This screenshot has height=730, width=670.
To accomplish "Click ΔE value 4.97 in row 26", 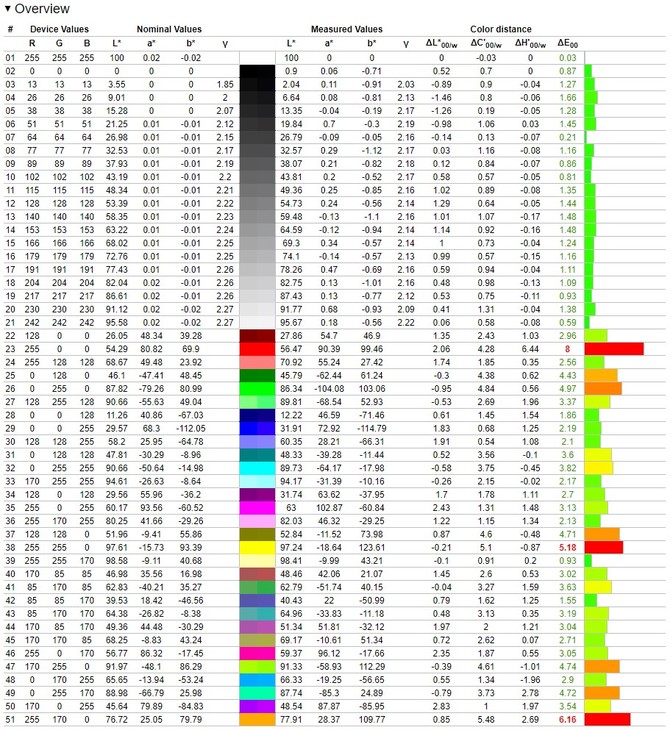I will coord(568,389).
